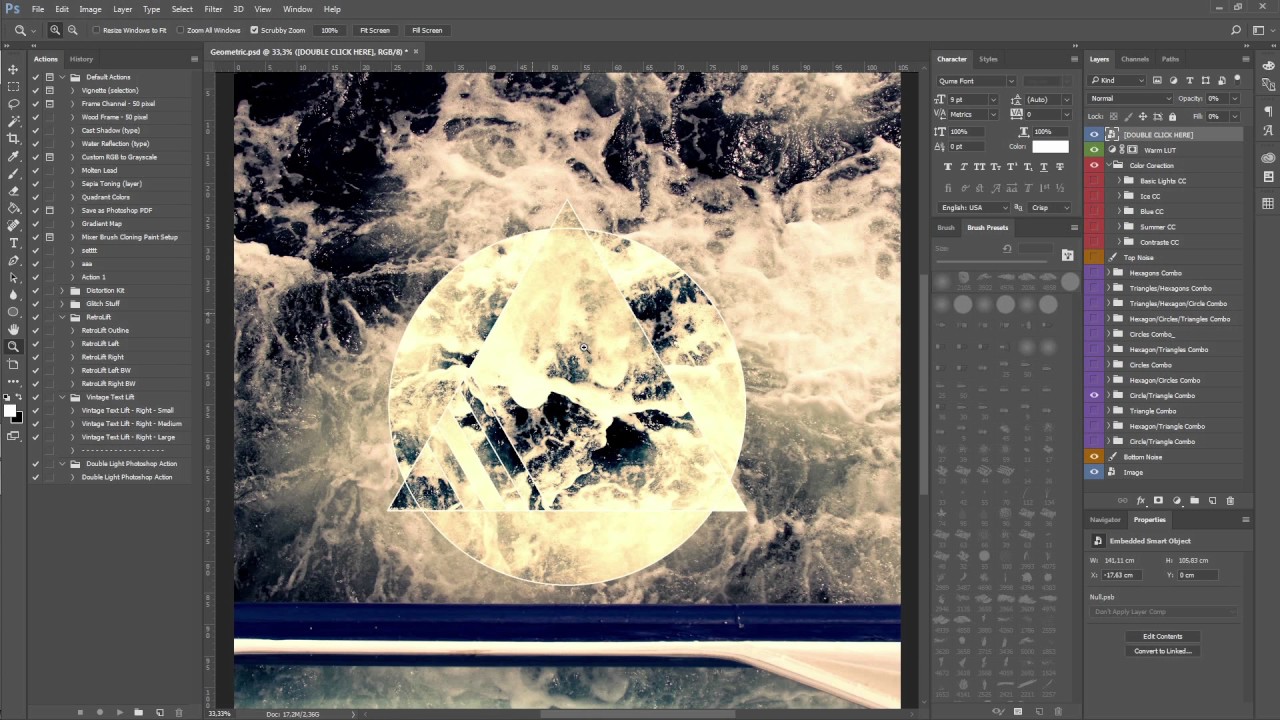Image resolution: width=1280 pixels, height=720 pixels.
Task: Select the Pen tool
Action: point(13,260)
